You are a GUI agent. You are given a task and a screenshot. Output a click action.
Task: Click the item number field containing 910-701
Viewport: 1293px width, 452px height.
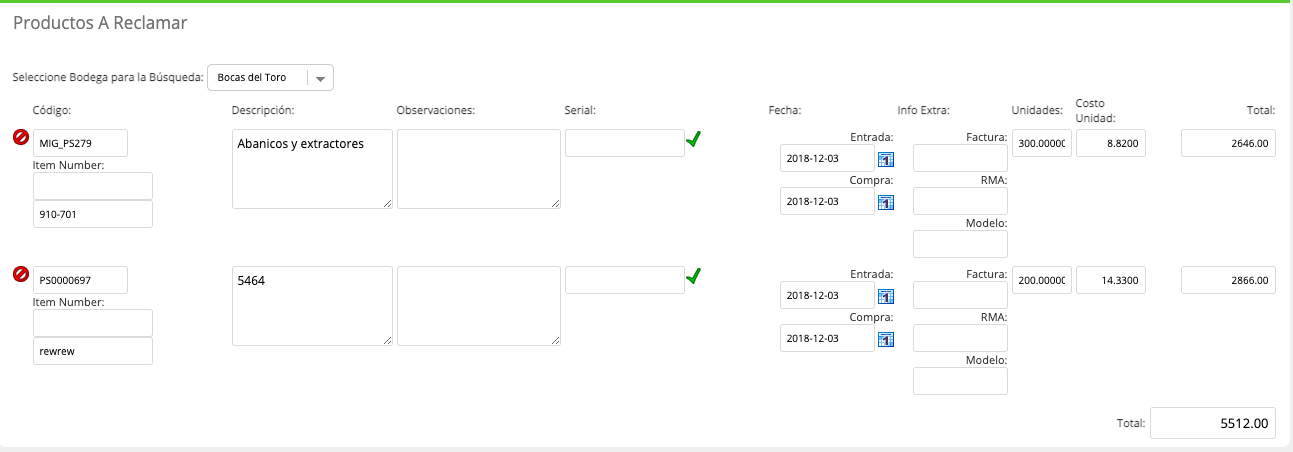[x=93, y=214]
